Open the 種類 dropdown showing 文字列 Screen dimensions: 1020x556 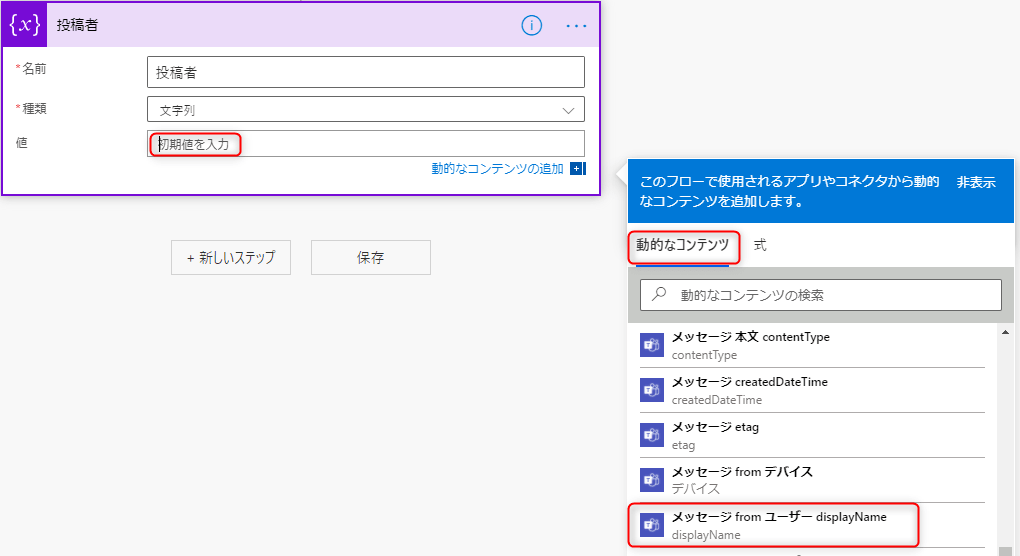[x=365, y=110]
